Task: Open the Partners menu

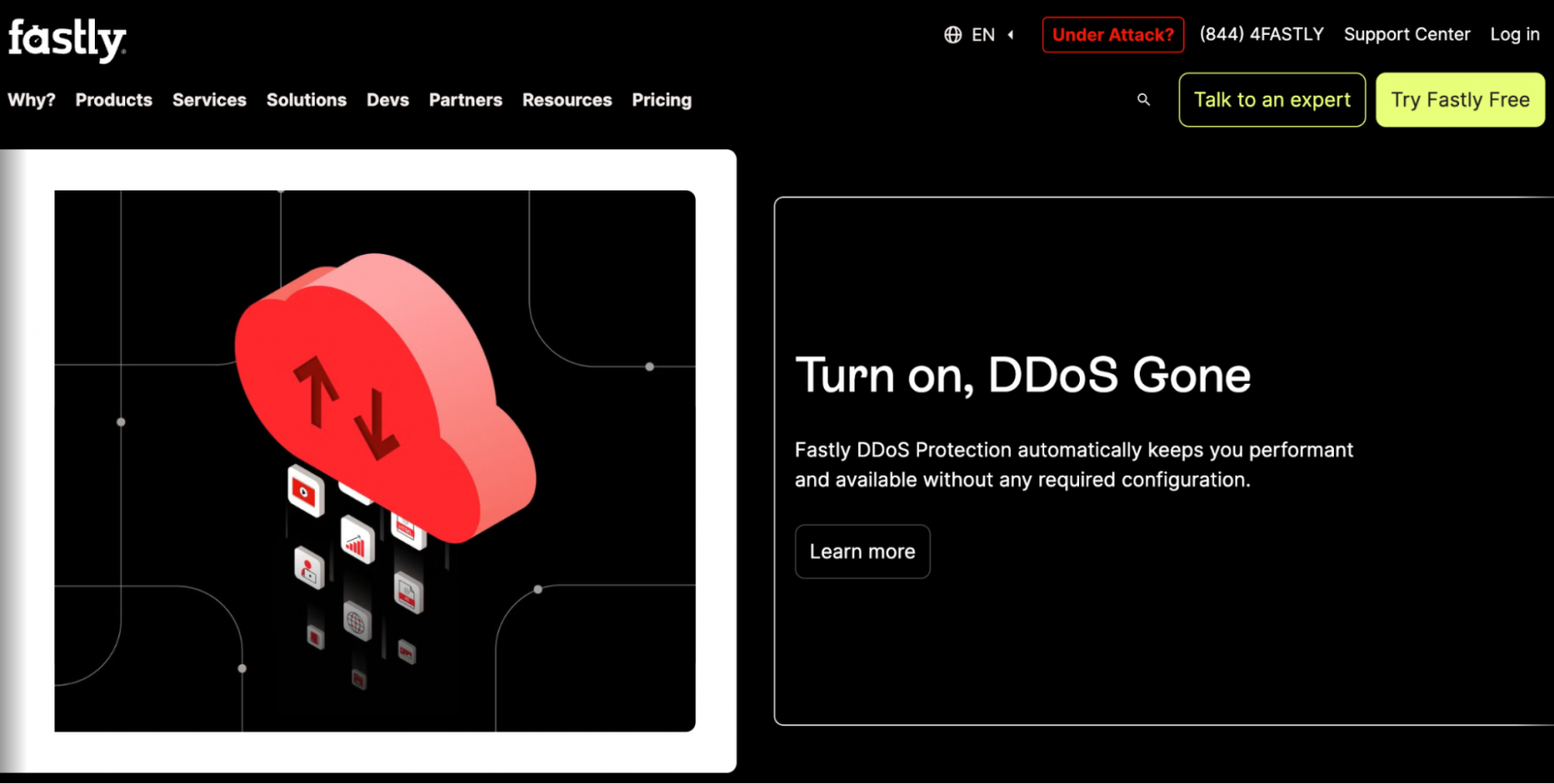Action: [x=466, y=99]
